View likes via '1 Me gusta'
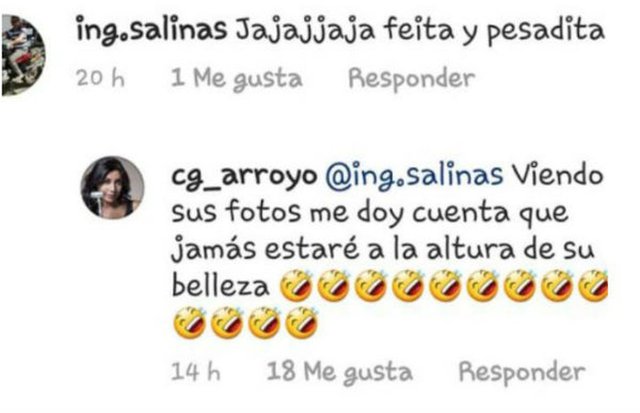The height and width of the screenshot is (413, 640). pos(237,79)
